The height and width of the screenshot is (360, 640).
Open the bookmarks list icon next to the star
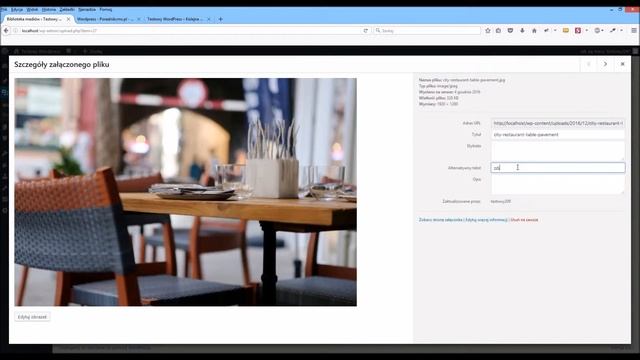(x=498, y=31)
